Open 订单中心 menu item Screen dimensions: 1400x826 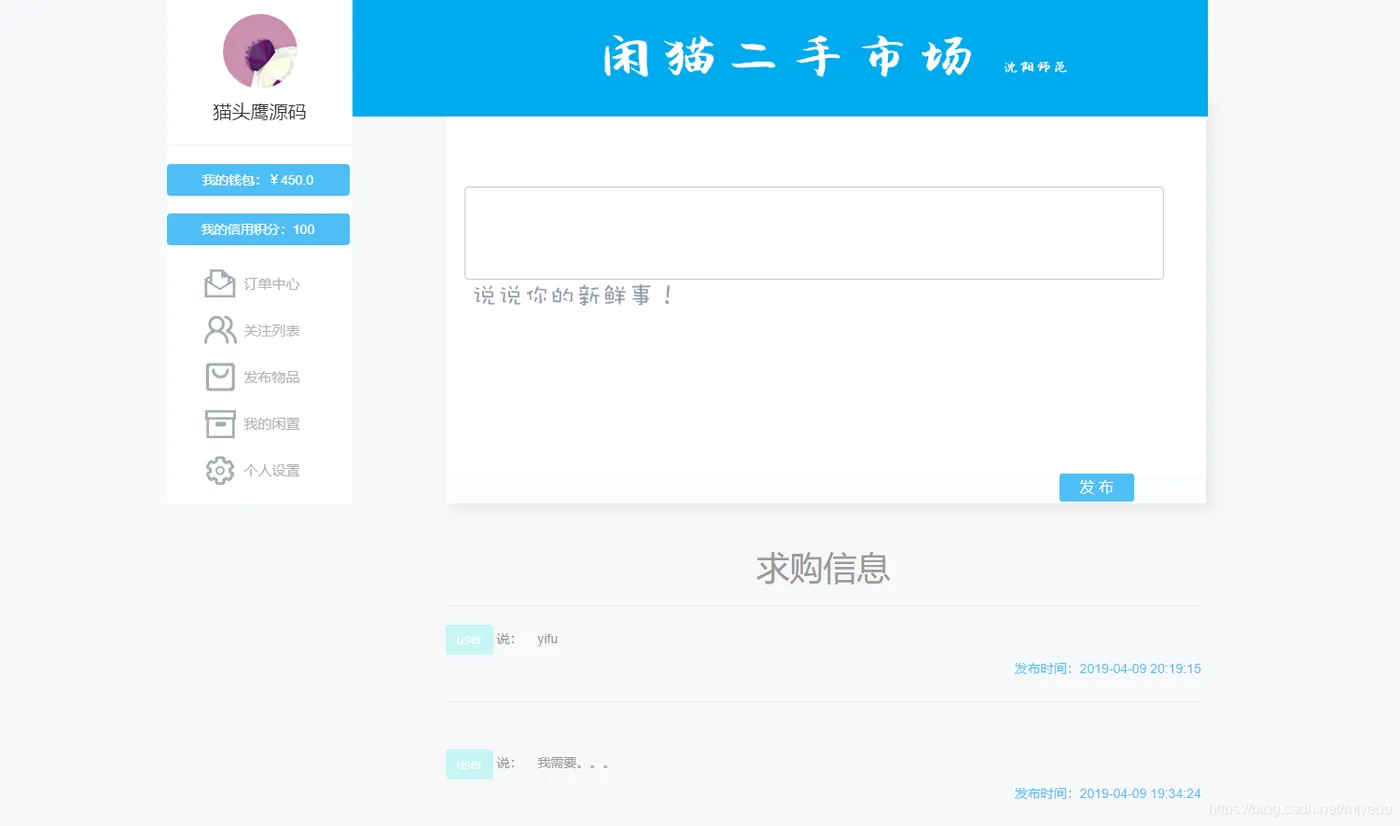click(x=272, y=284)
